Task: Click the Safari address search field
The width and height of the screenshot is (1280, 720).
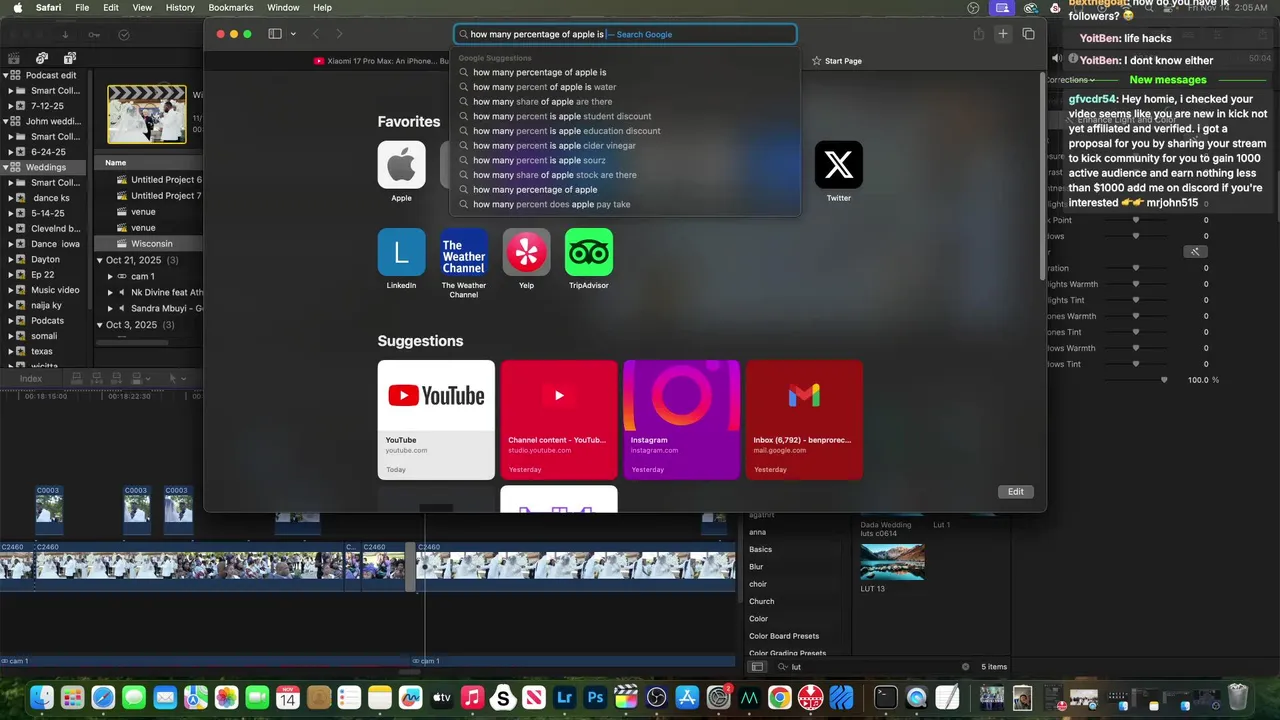Action: (x=625, y=34)
